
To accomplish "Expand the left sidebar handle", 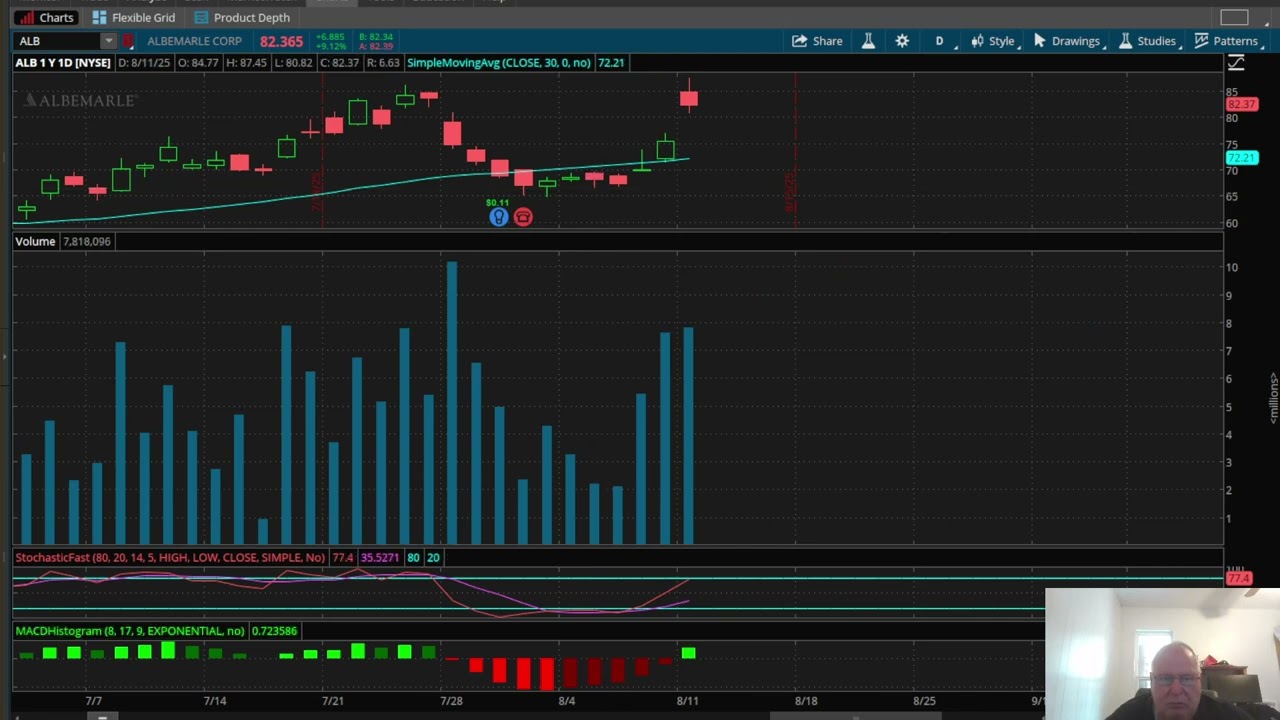I will 4,355.
